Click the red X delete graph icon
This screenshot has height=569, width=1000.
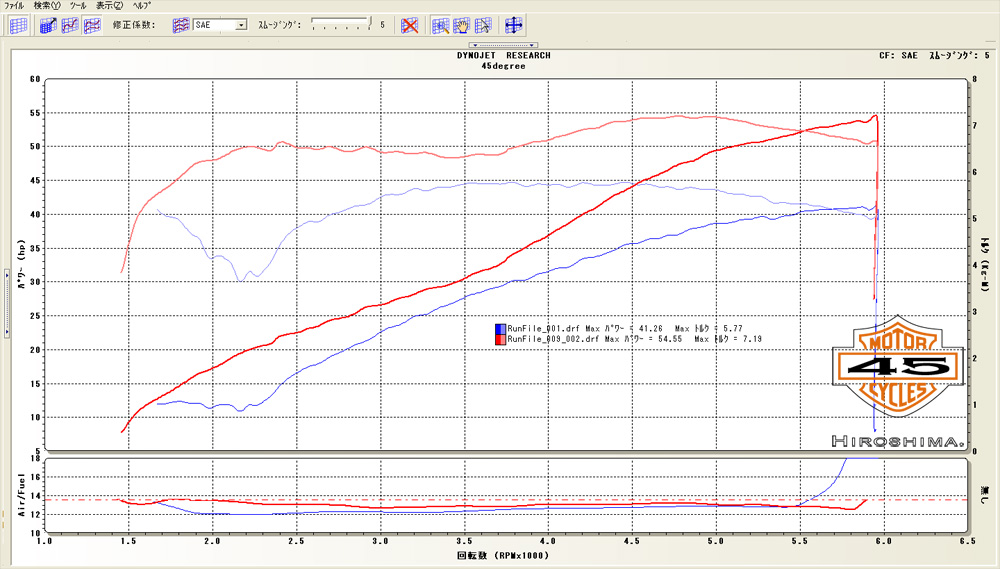click(410, 25)
